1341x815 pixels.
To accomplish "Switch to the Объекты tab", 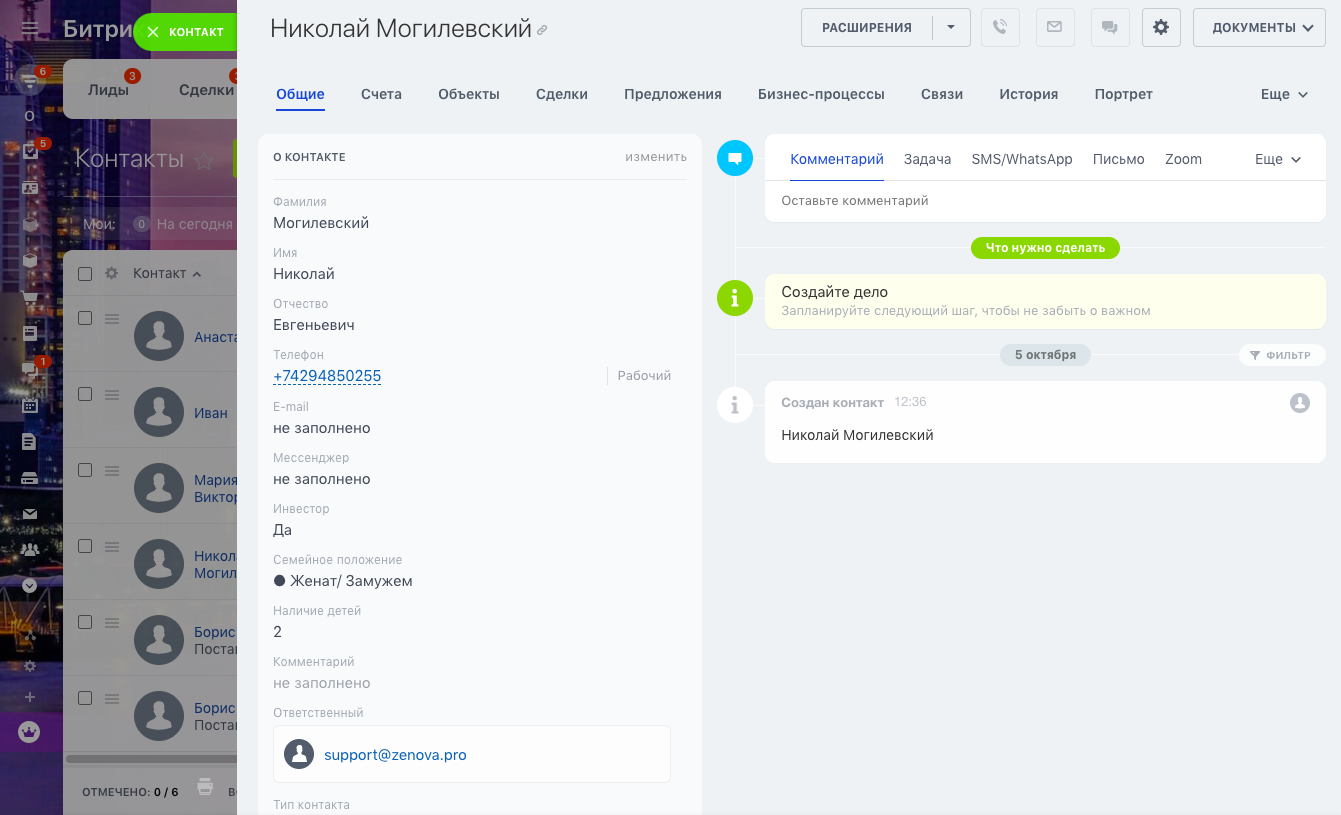I will coord(469,94).
